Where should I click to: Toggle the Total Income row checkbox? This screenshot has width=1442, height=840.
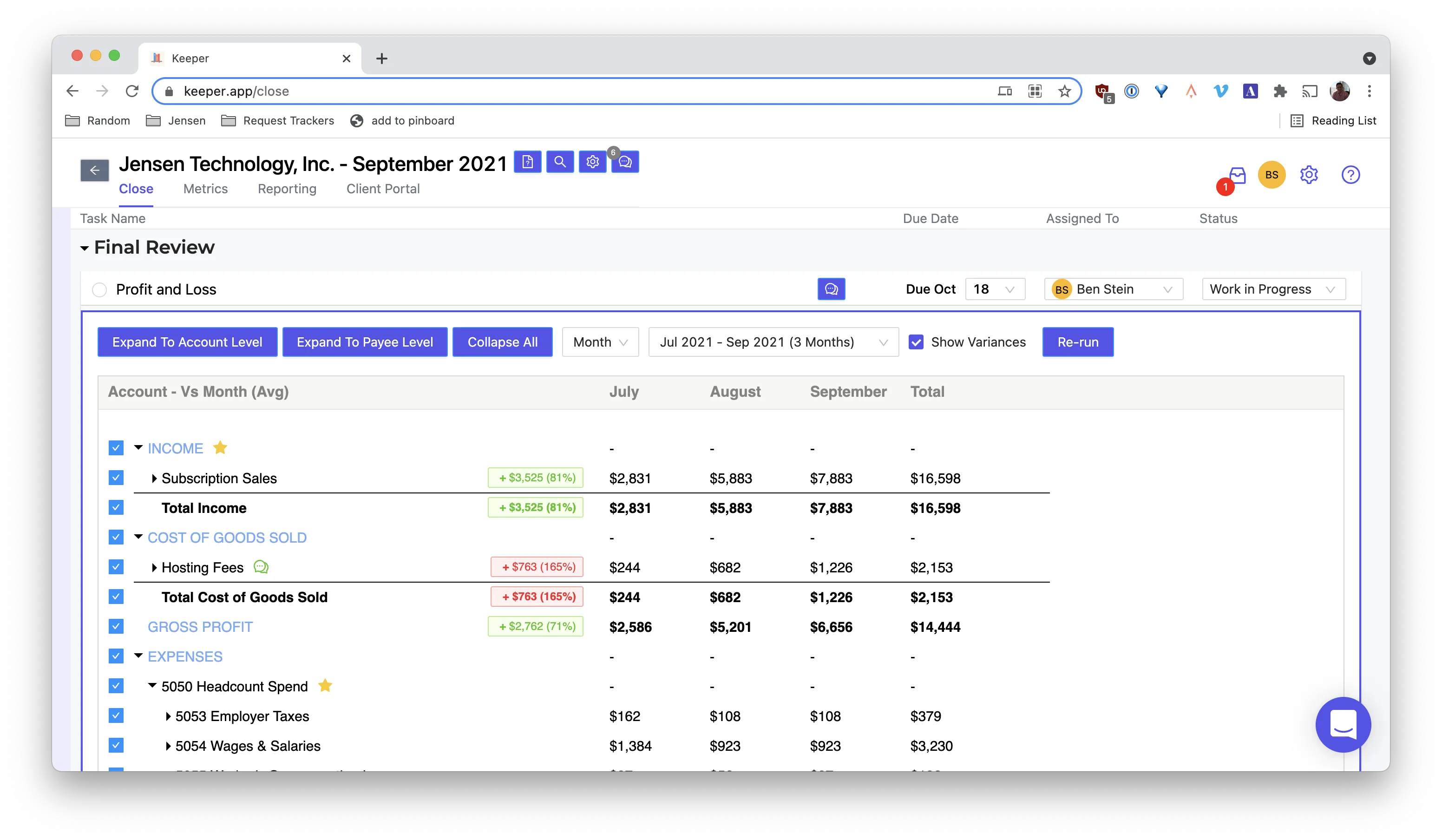116,507
